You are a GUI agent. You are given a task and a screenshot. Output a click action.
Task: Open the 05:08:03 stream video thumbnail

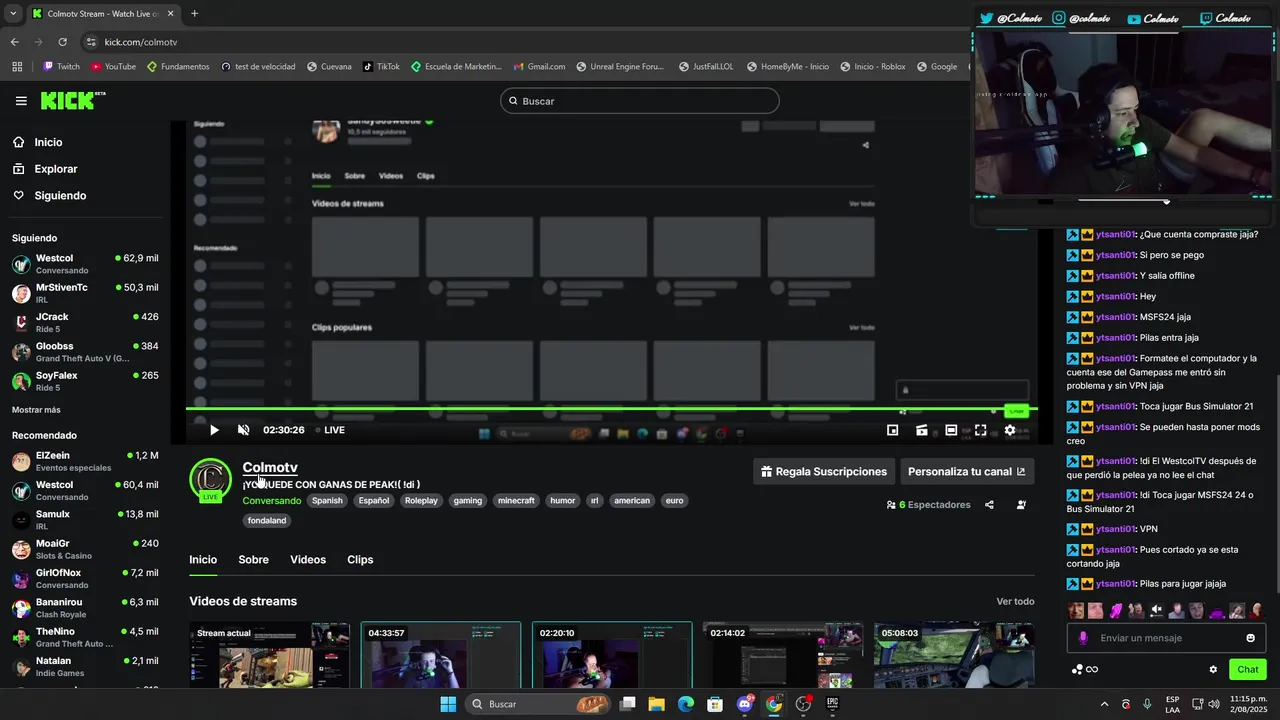coord(954,655)
